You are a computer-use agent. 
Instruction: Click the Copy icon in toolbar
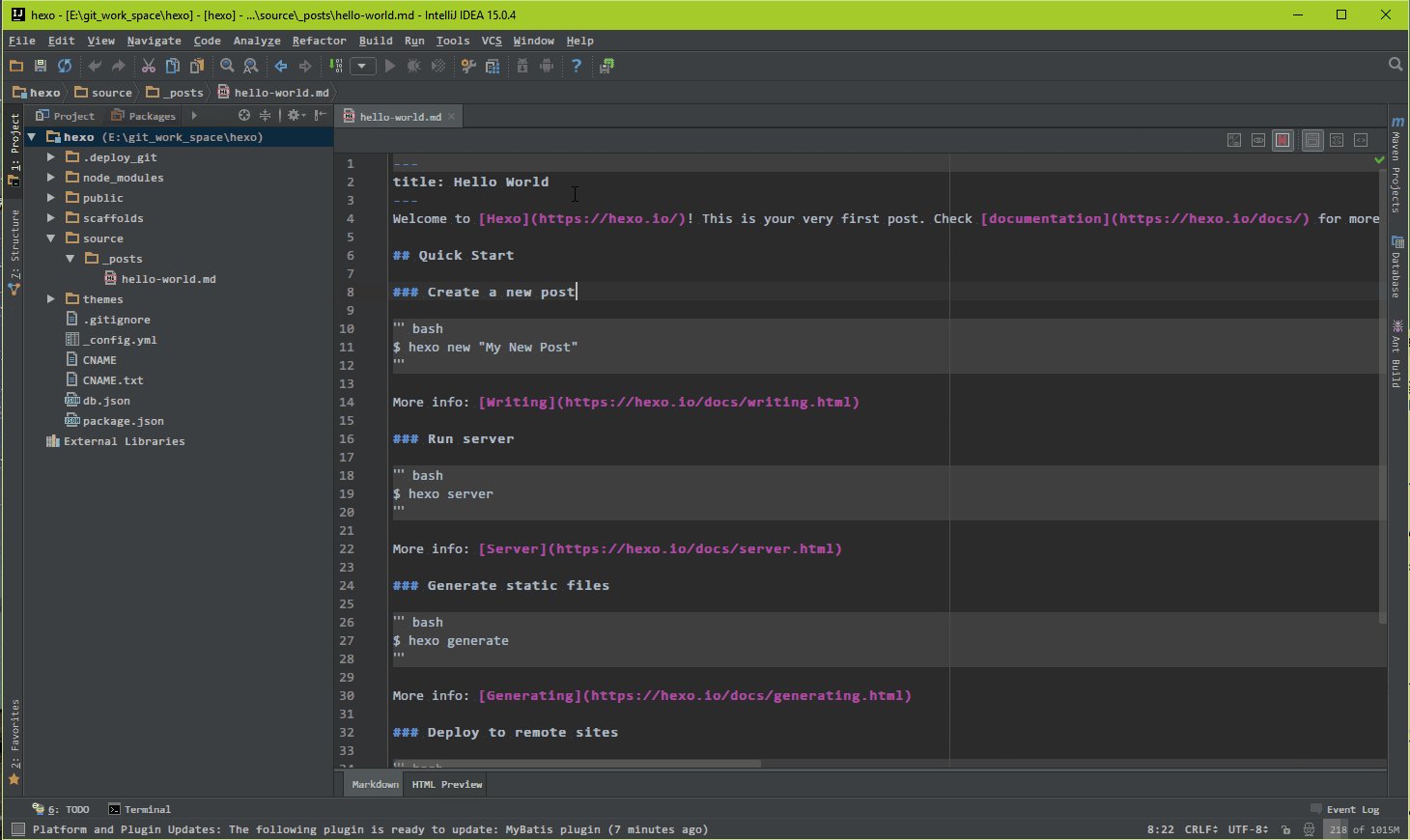point(173,66)
